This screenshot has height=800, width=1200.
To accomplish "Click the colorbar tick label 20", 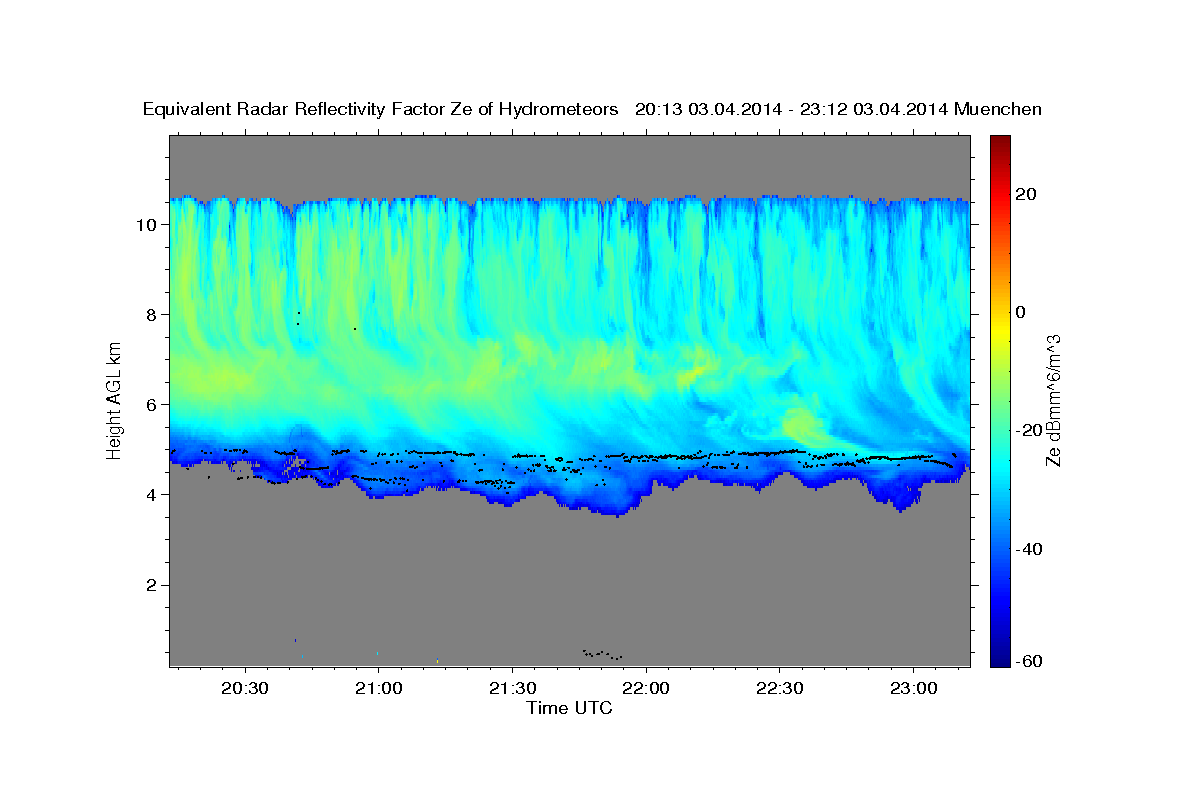I will coord(1026,194).
